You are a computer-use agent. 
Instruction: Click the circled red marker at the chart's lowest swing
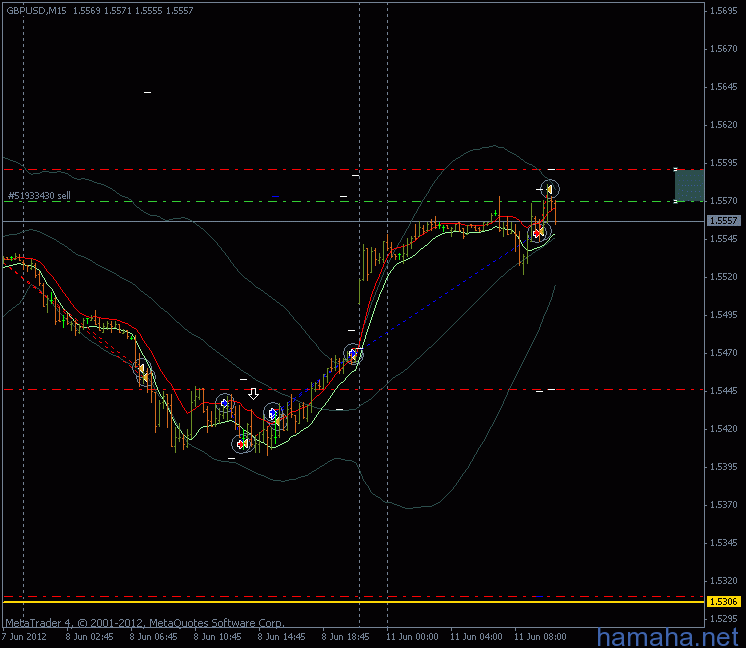point(242,444)
